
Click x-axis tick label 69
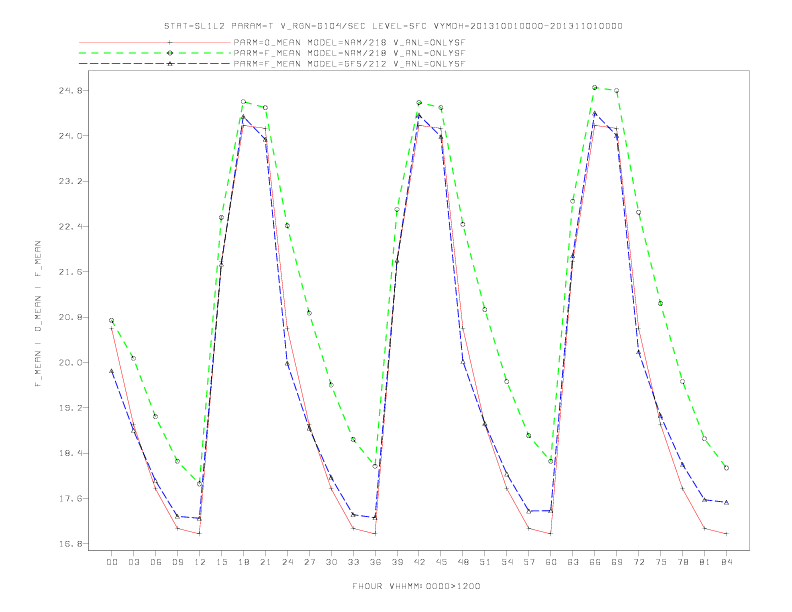coord(617,562)
